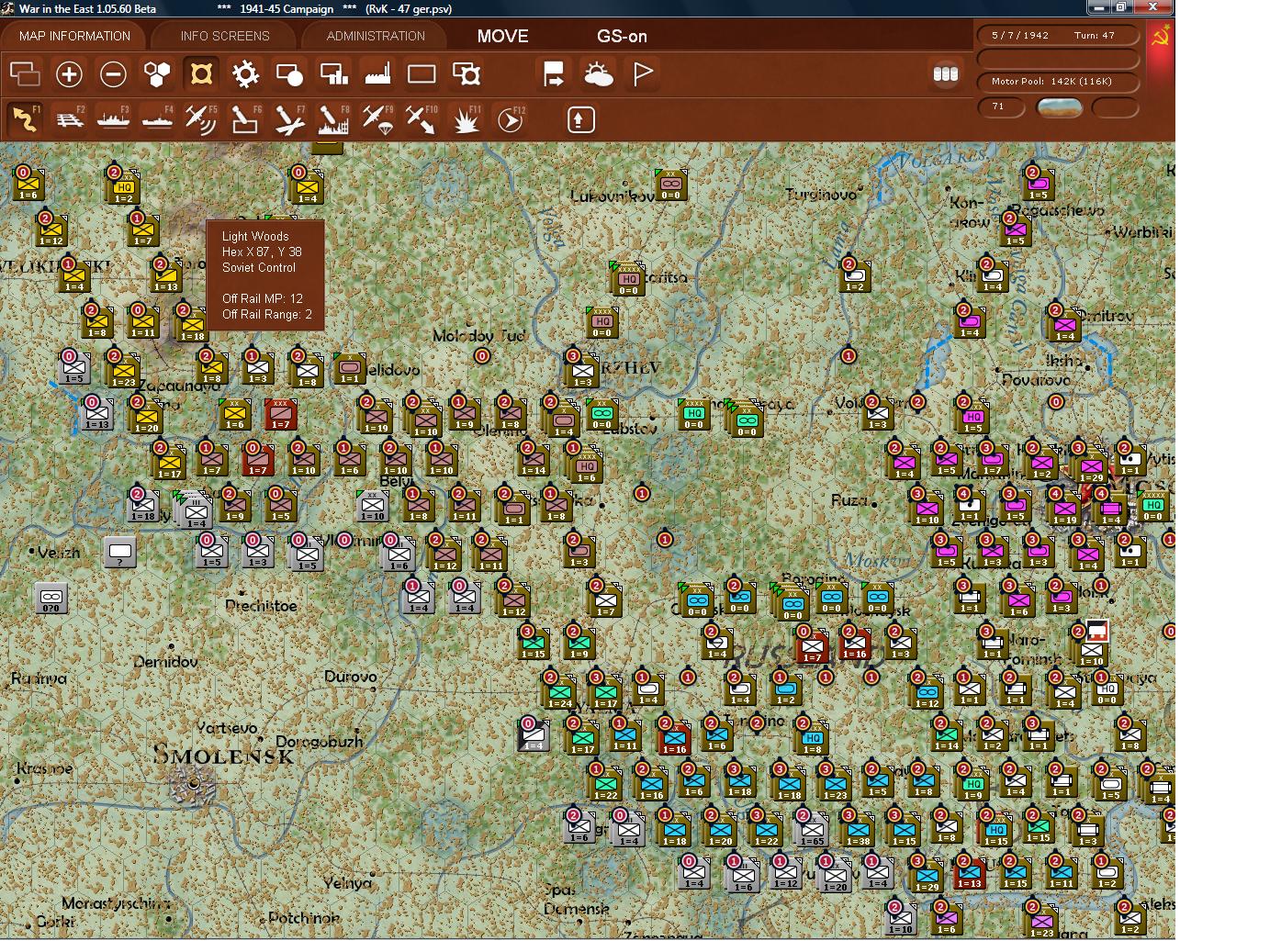Select the F4 amphibious transport mode
The image size is (1270, 952).
(x=157, y=119)
